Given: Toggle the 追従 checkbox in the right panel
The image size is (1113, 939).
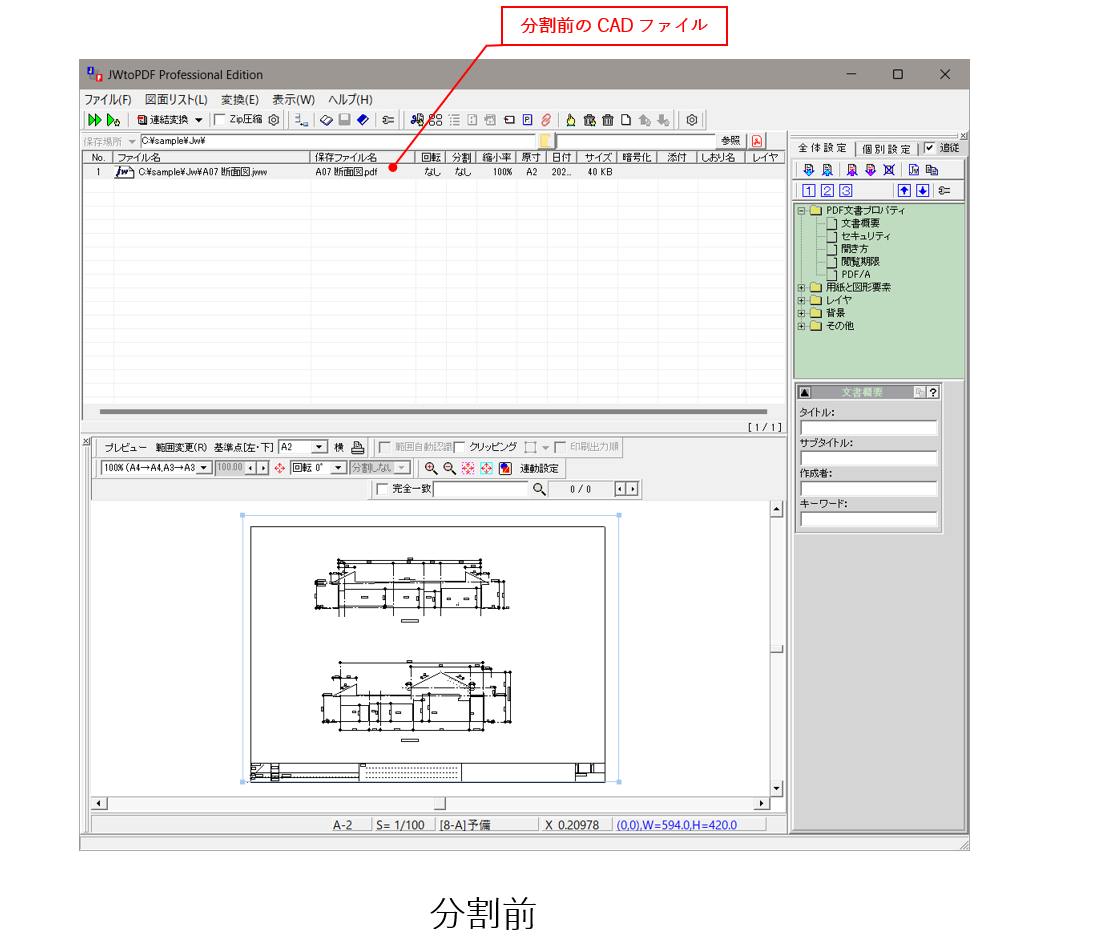Looking at the screenshot, I should 930,148.
